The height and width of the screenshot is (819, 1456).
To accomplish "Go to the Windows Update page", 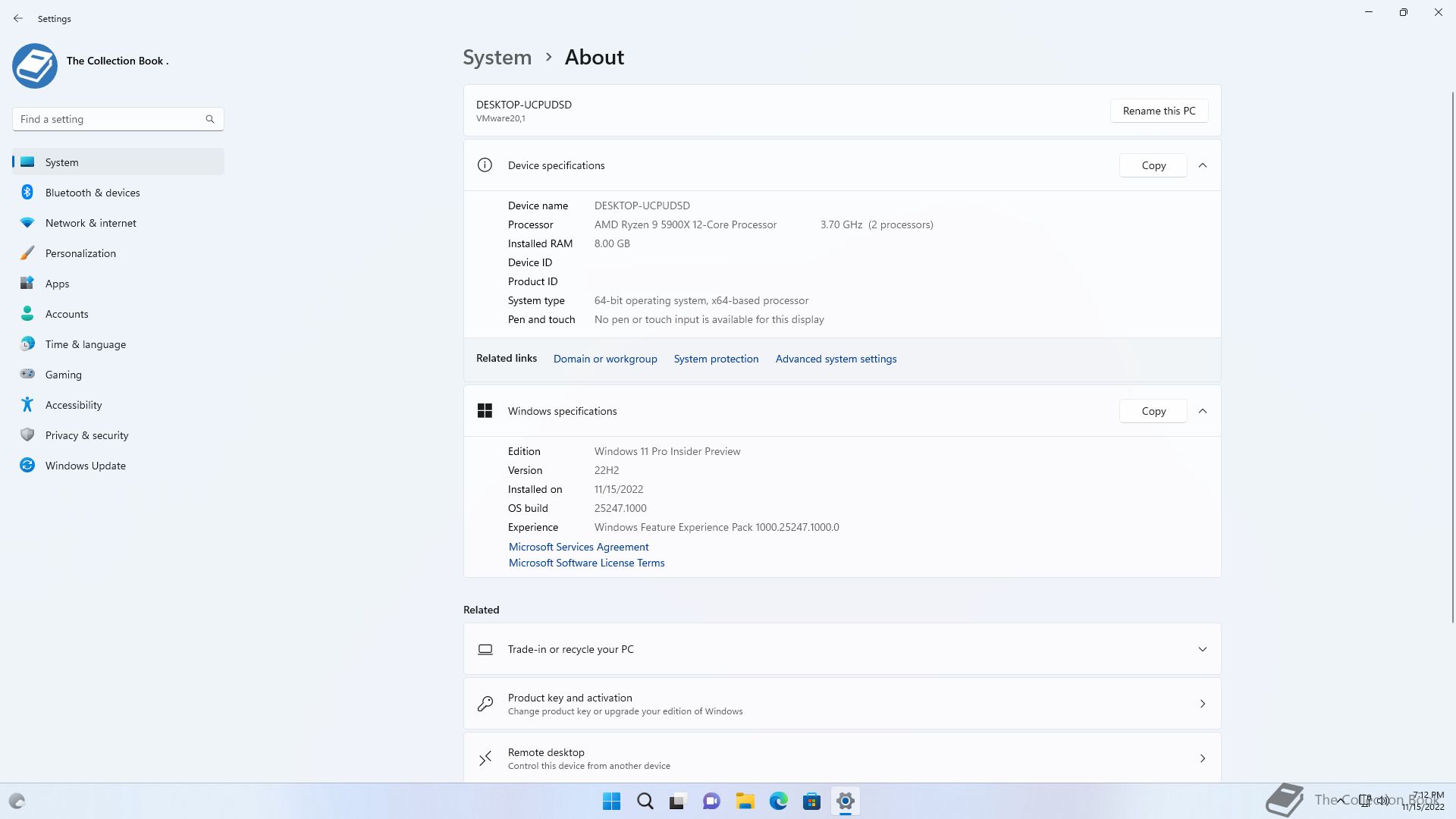I will tap(118, 466).
